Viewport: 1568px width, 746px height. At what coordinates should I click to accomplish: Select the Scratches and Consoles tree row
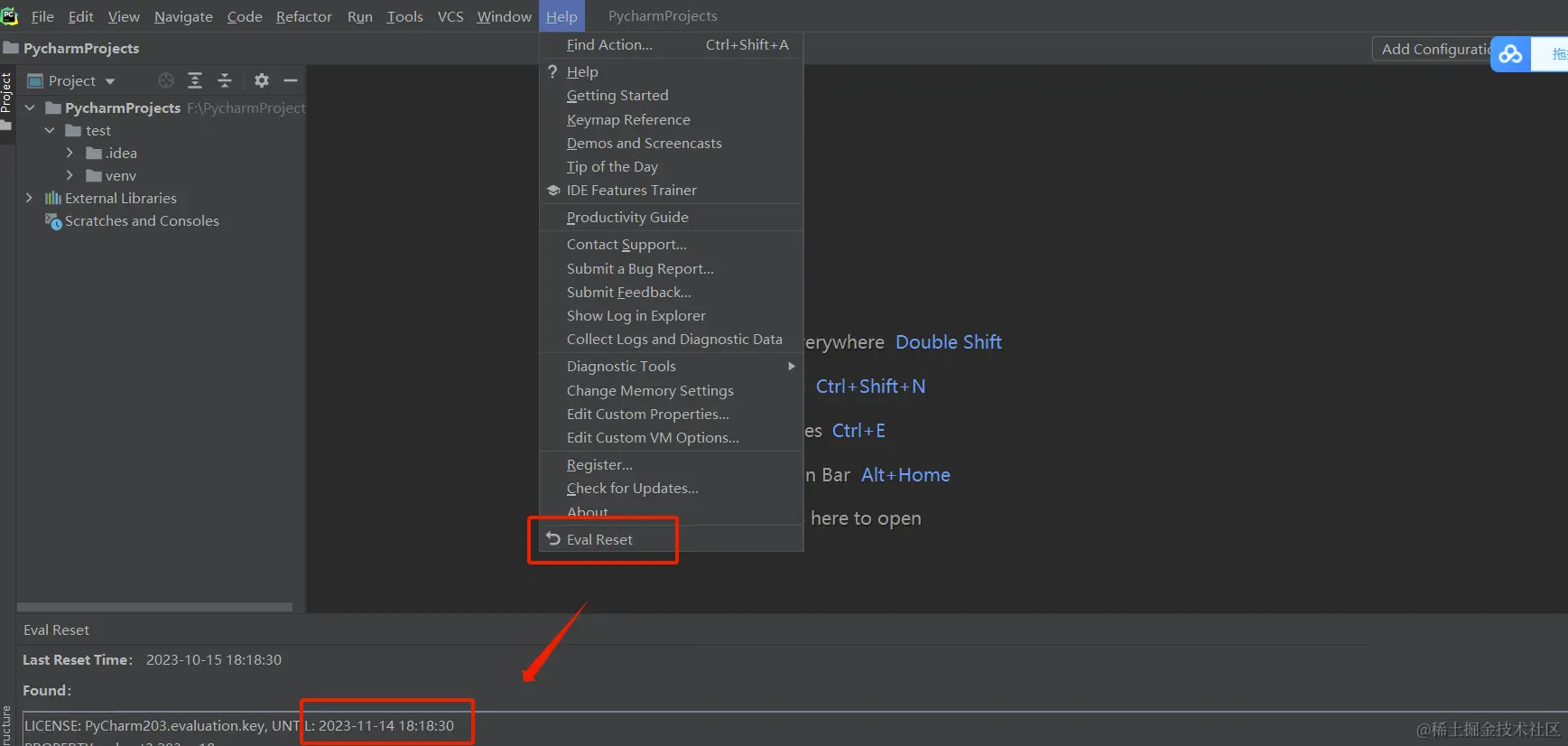click(x=161, y=221)
